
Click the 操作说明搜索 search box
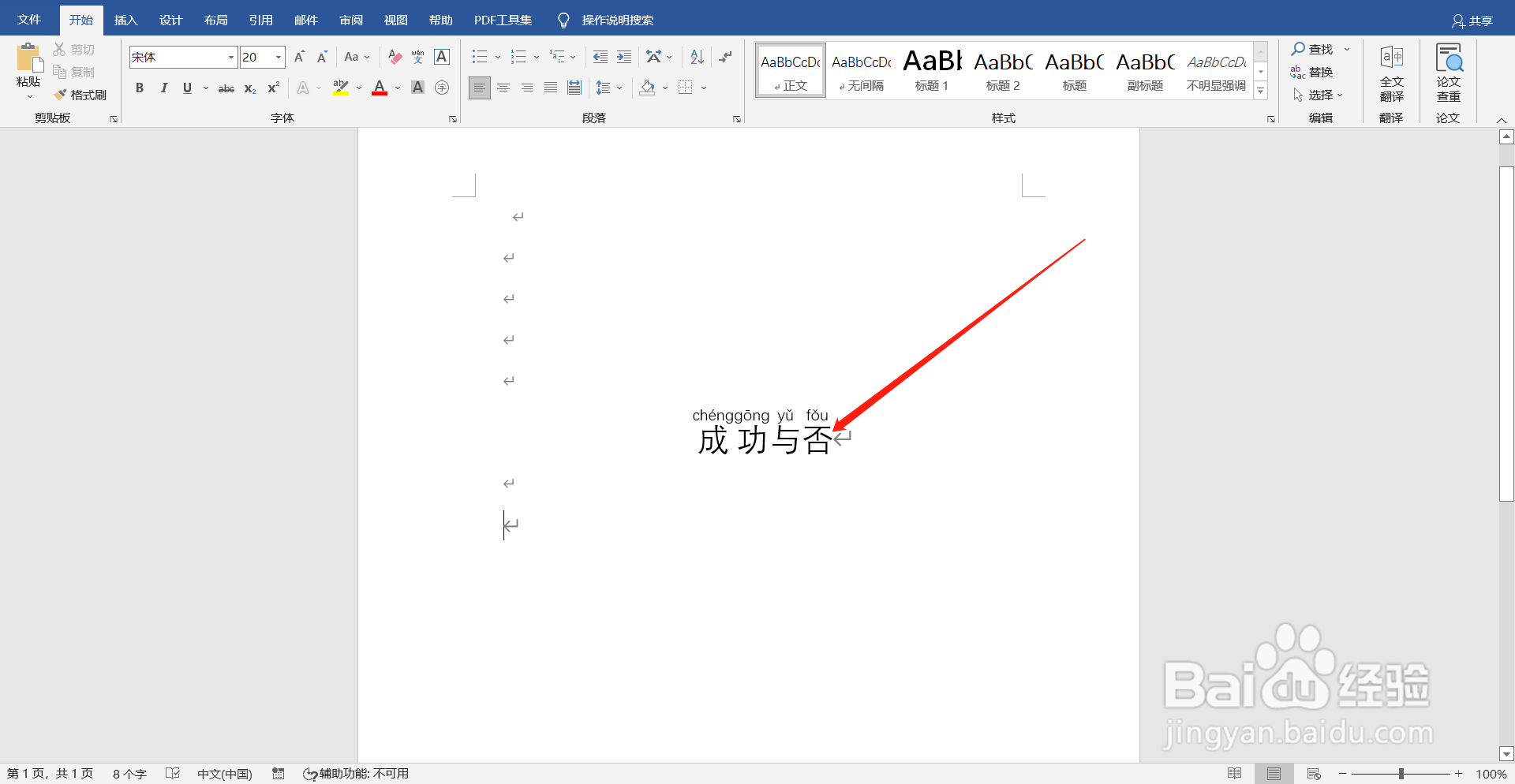point(617,20)
